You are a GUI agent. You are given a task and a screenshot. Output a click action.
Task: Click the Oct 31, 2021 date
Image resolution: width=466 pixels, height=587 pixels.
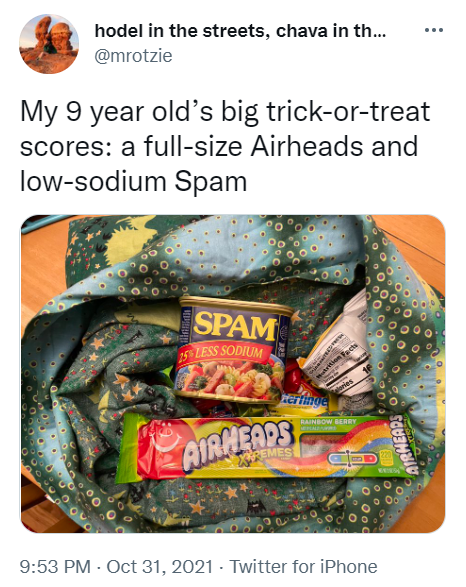159,566
